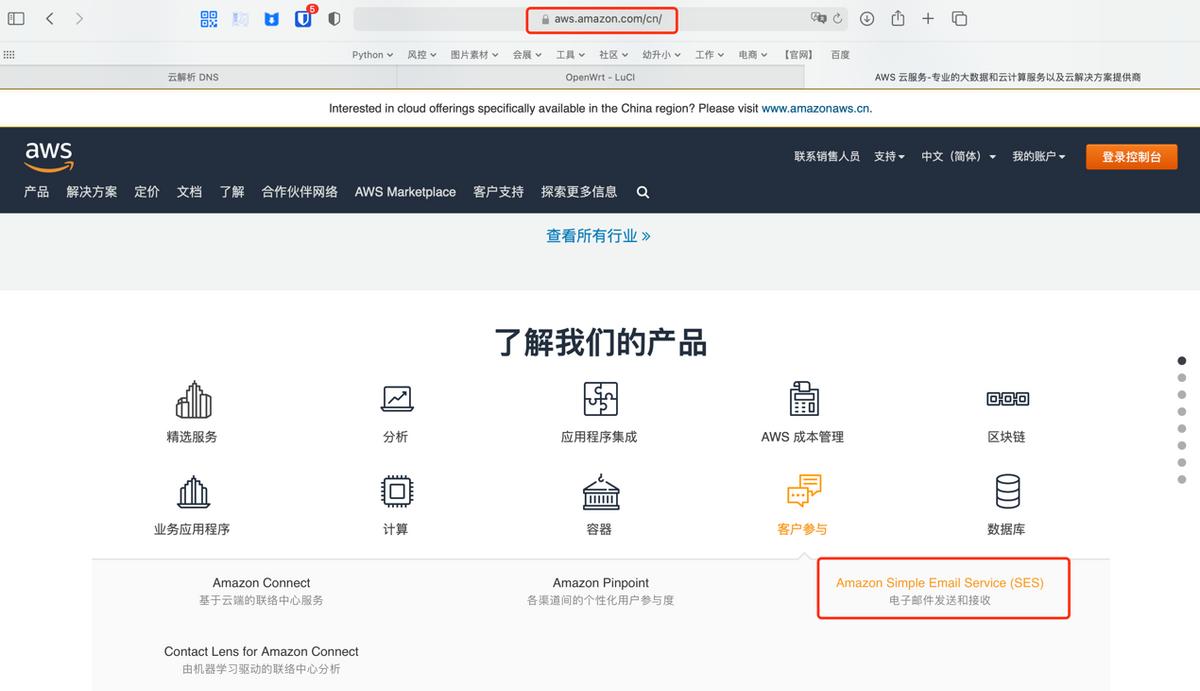Click the aws.amazon.com/cn/ address bar
Image resolution: width=1200 pixels, height=691 pixels.
pos(603,19)
